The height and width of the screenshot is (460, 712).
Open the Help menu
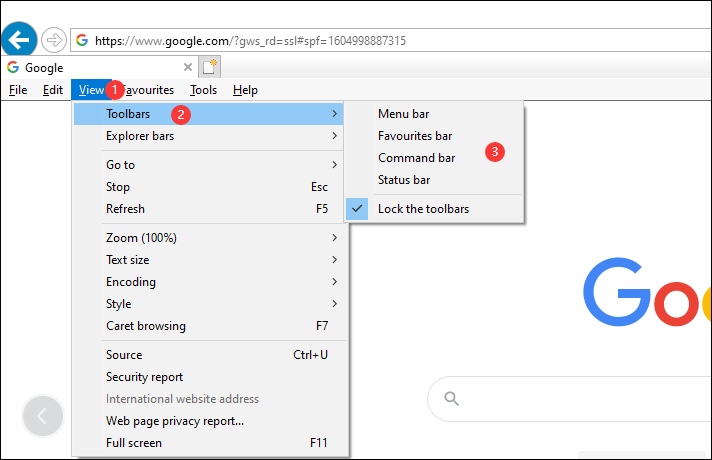pos(245,90)
